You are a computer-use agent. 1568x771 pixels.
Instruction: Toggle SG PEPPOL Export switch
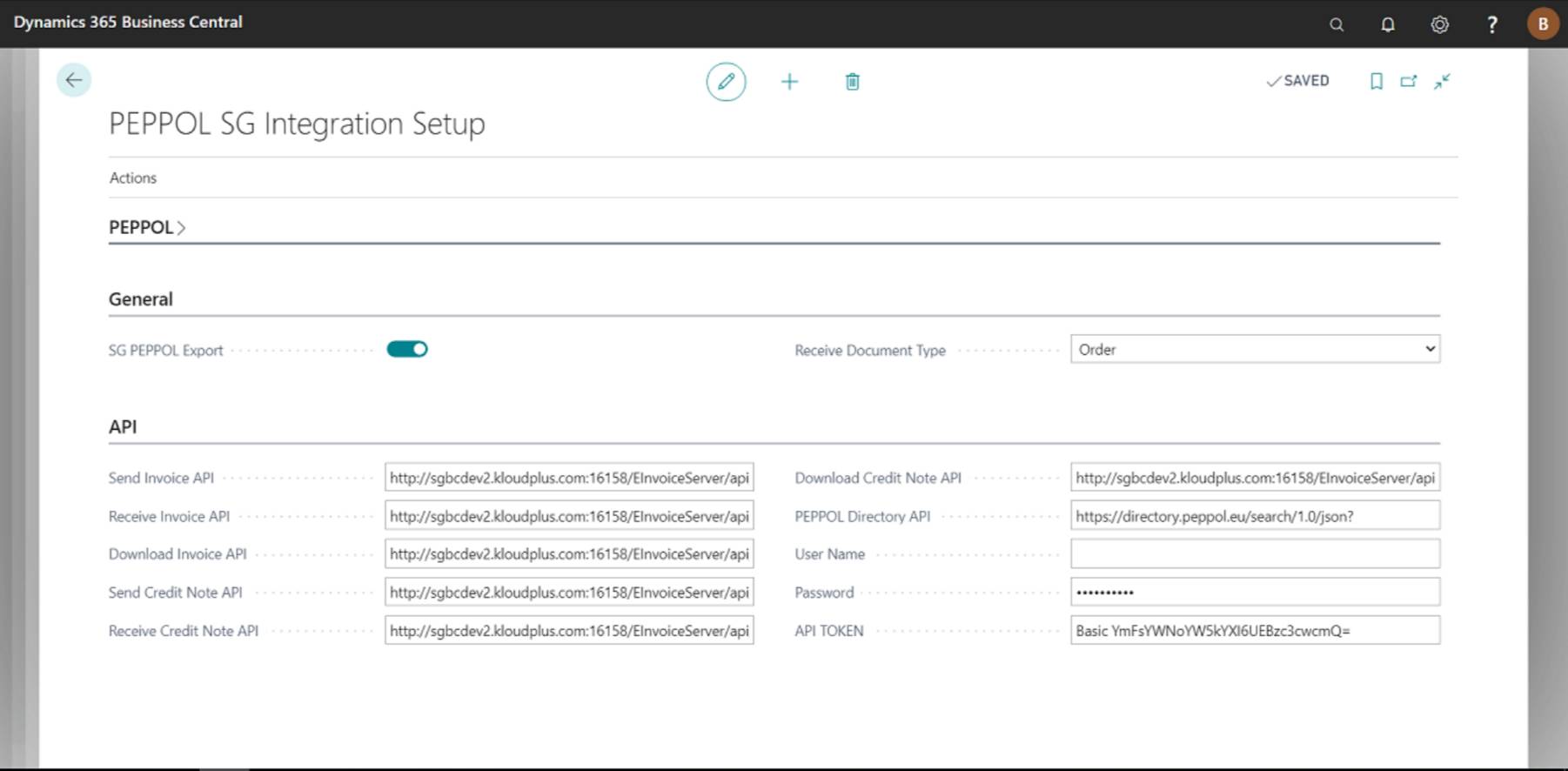pos(407,349)
